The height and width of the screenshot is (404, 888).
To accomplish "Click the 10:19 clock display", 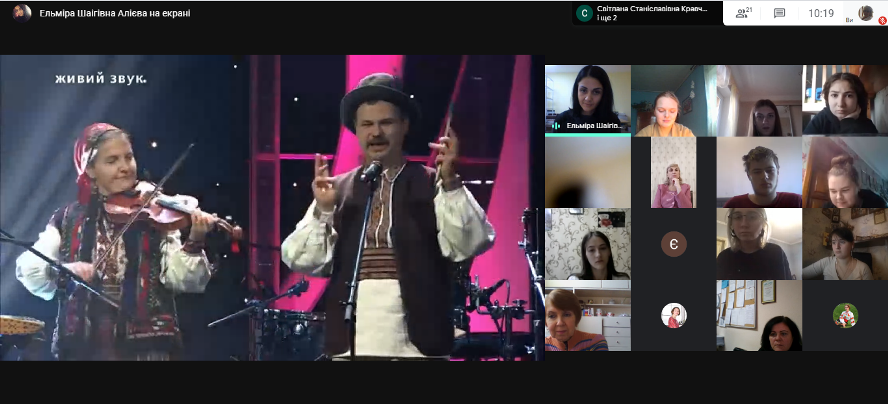I will click(821, 14).
